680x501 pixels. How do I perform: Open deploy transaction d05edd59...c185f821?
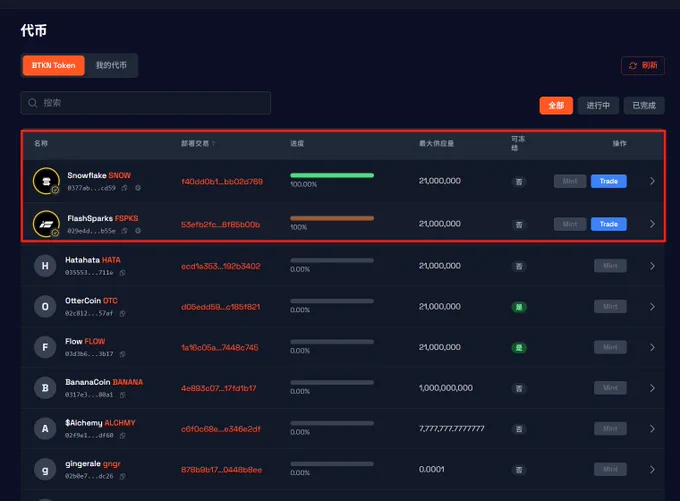221,307
